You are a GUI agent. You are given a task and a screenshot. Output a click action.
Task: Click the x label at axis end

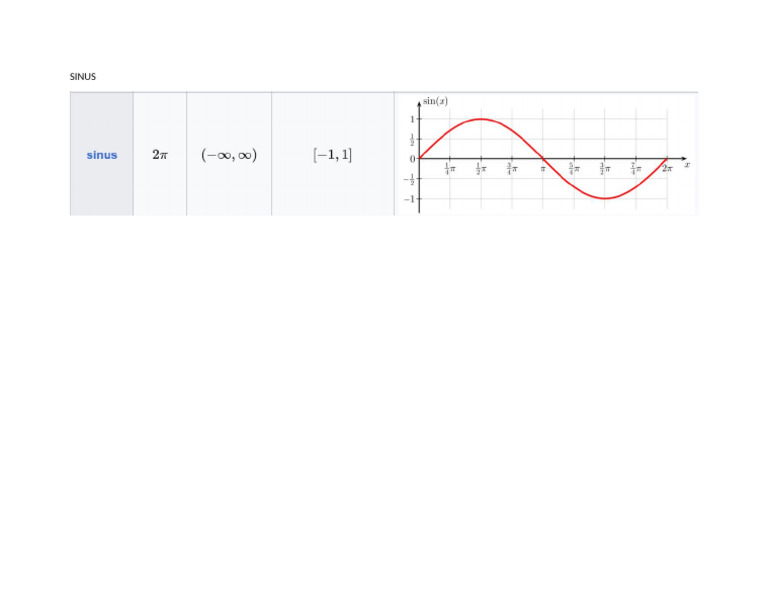(688, 165)
